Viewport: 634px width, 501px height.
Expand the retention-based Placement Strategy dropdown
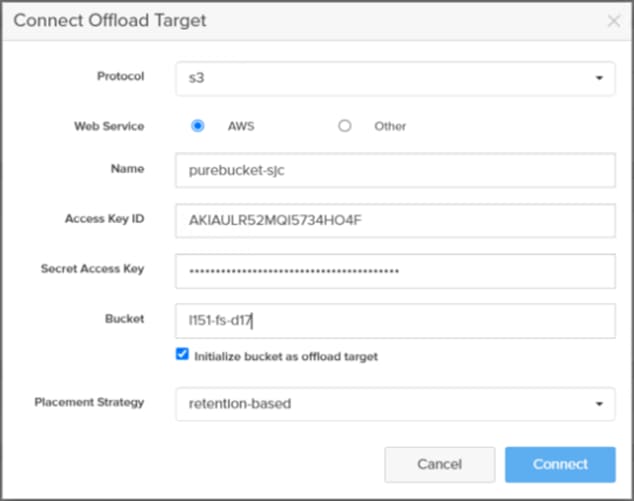tap(395, 404)
